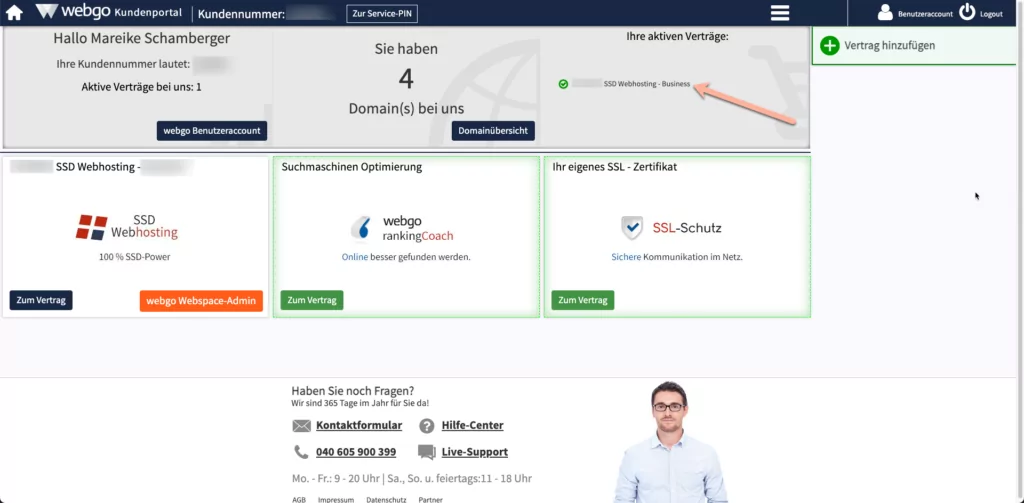The width and height of the screenshot is (1024, 503).
Task: Click the SSL-Schutz shield icon
Action: tap(632, 228)
